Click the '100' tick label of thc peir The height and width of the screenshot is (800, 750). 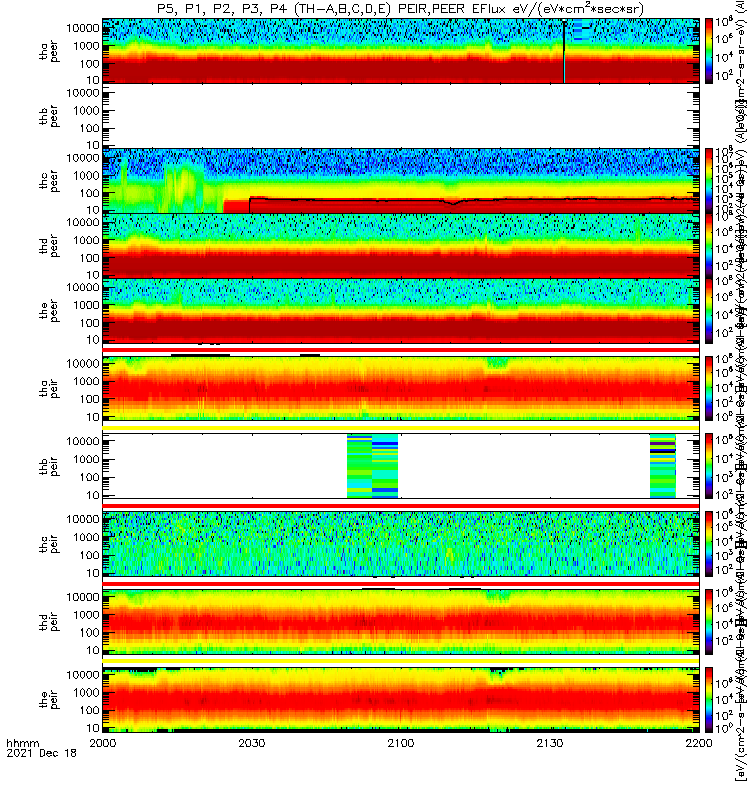(89, 555)
